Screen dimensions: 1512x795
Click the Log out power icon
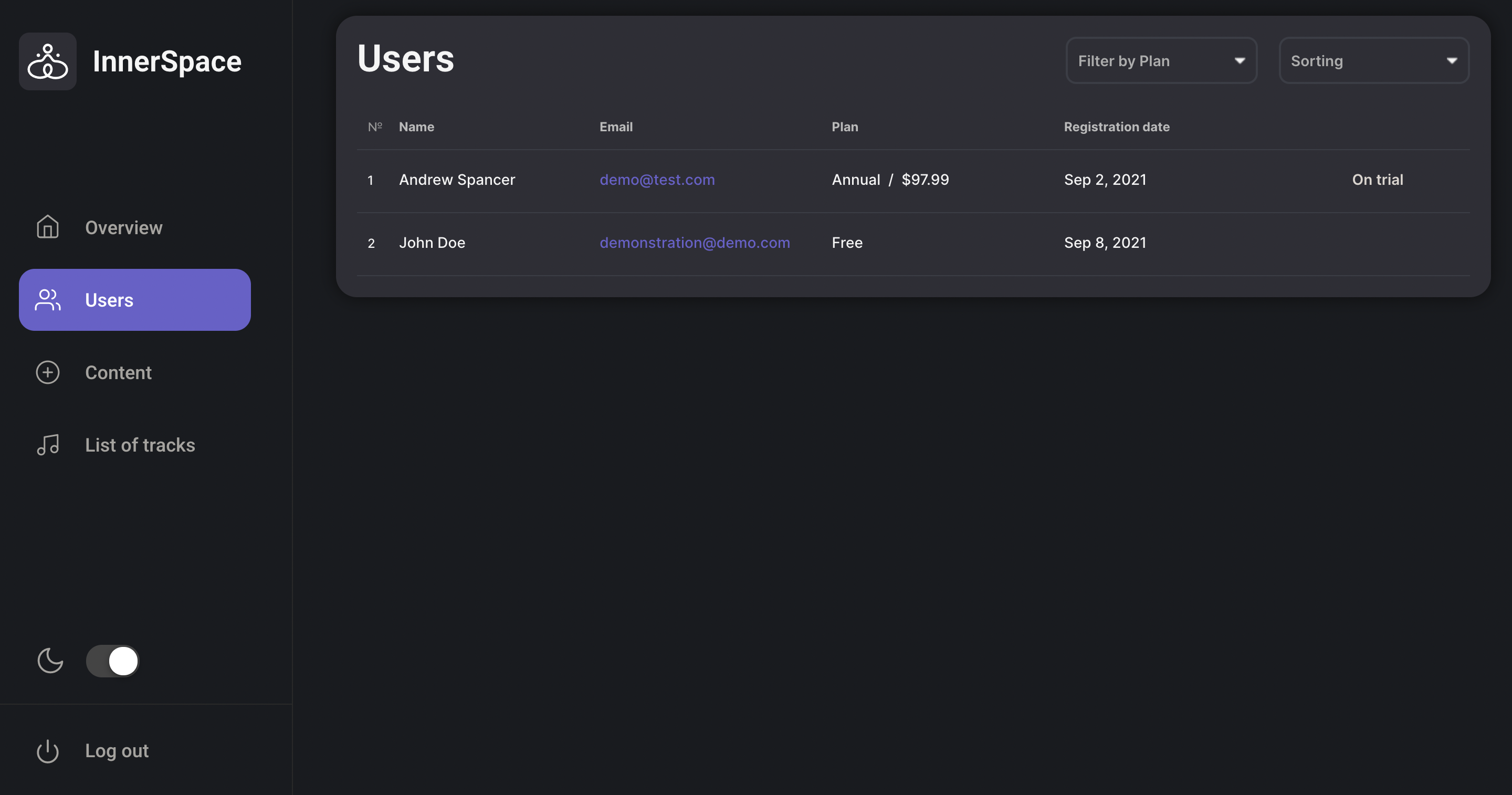pos(48,751)
